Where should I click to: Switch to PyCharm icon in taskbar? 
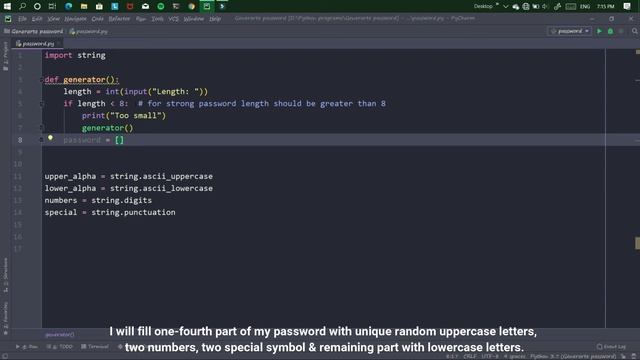(x=207, y=6)
